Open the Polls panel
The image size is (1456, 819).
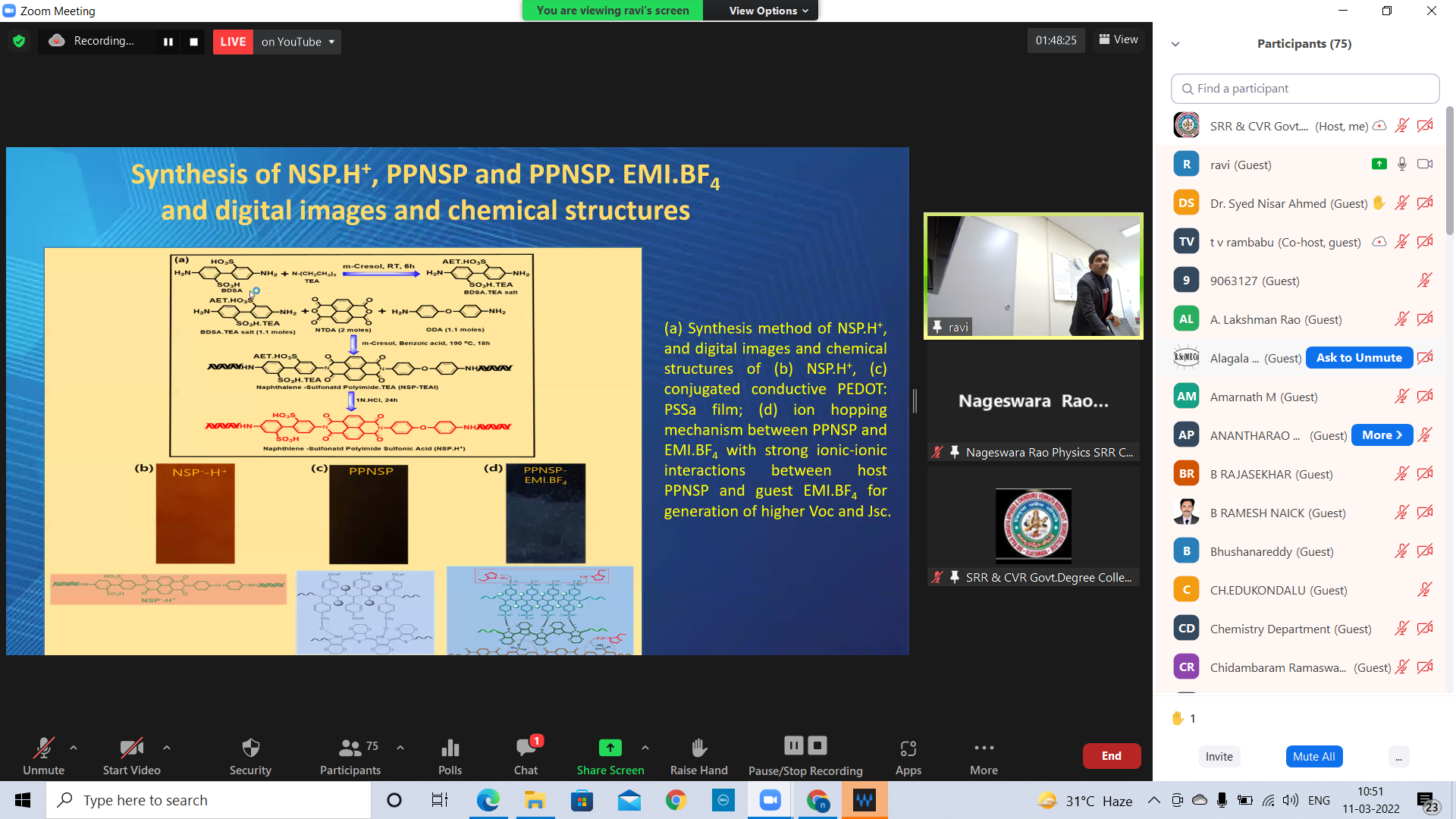pyautogui.click(x=450, y=756)
